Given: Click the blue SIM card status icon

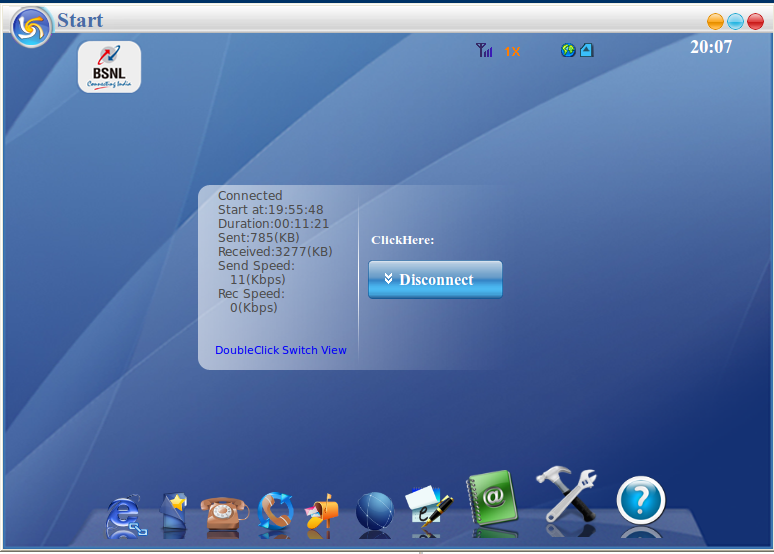Looking at the screenshot, I should coord(586,50).
